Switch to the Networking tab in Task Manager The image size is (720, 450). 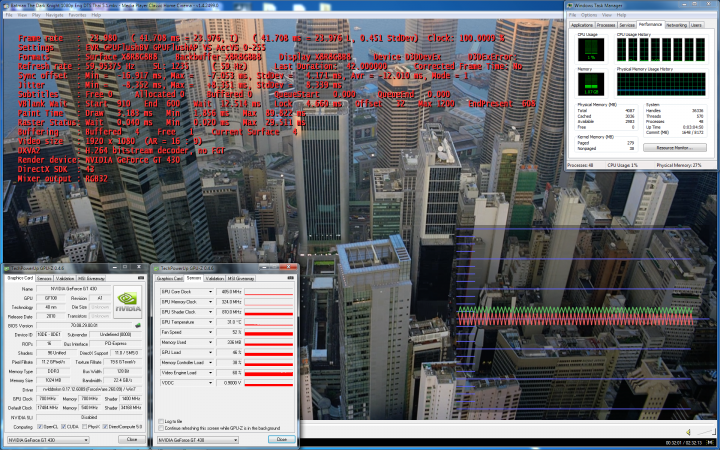[x=676, y=25]
